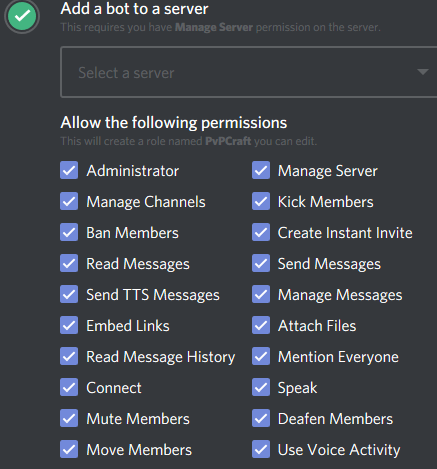
Task: Expand server list via dropdown arrow
Action: (423, 72)
